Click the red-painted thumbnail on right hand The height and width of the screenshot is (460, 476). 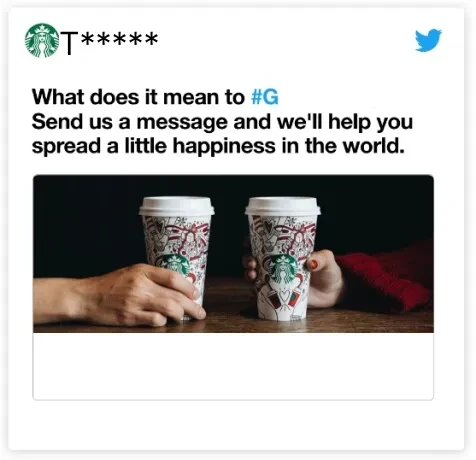(312, 265)
